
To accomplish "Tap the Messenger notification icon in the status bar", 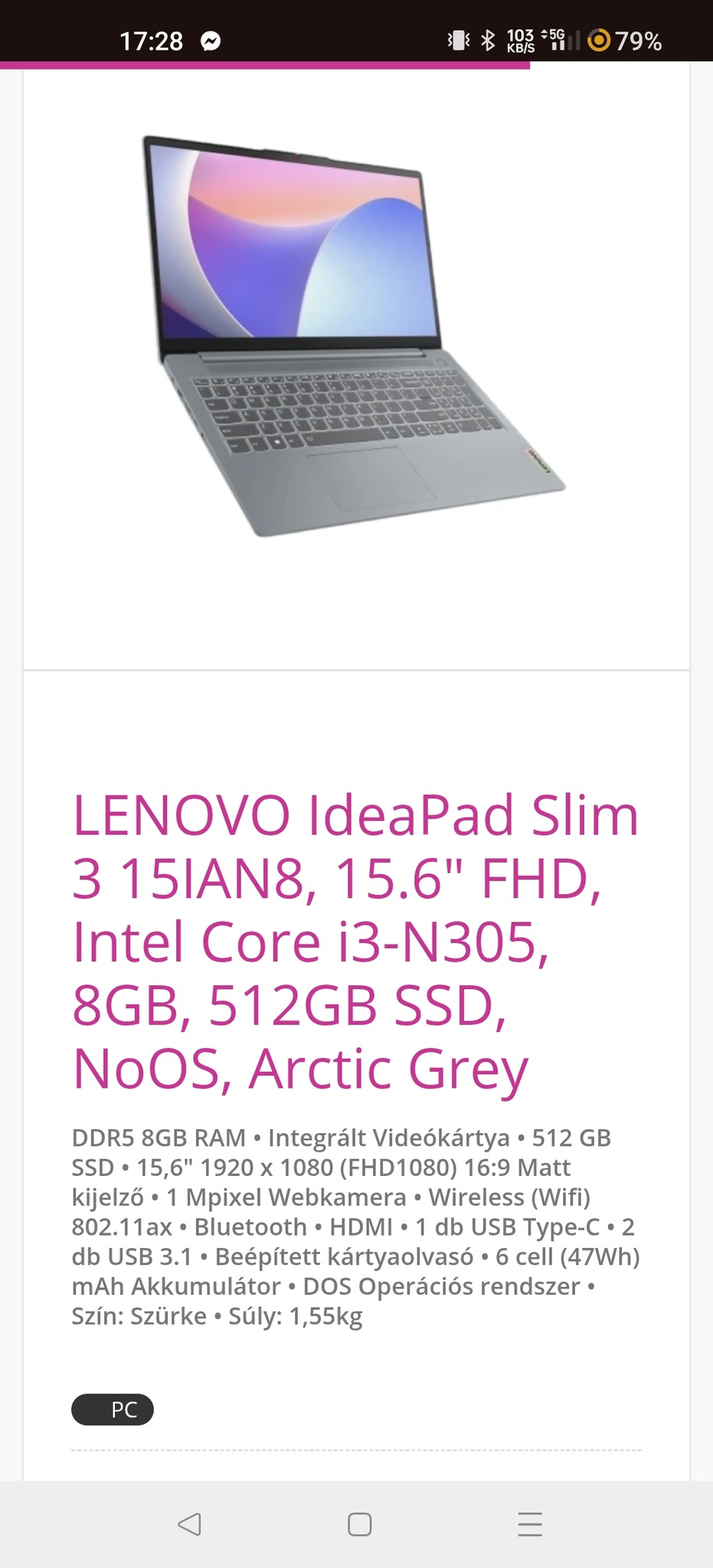I will (x=211, y=41).
